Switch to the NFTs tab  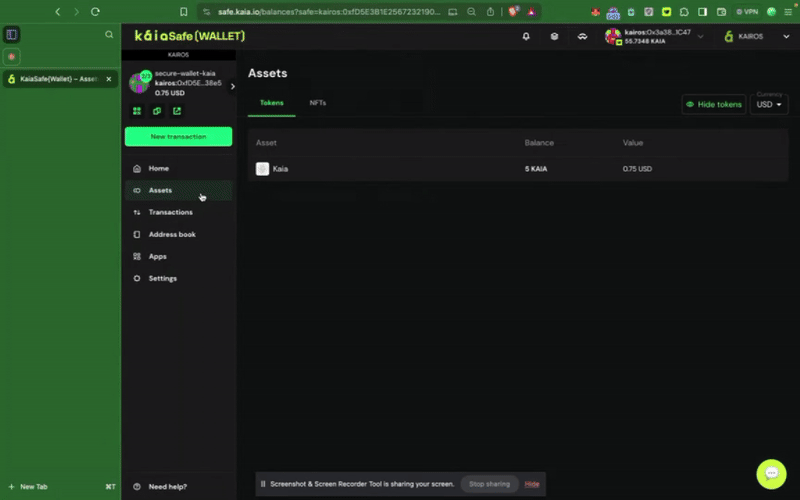point(317,103)
